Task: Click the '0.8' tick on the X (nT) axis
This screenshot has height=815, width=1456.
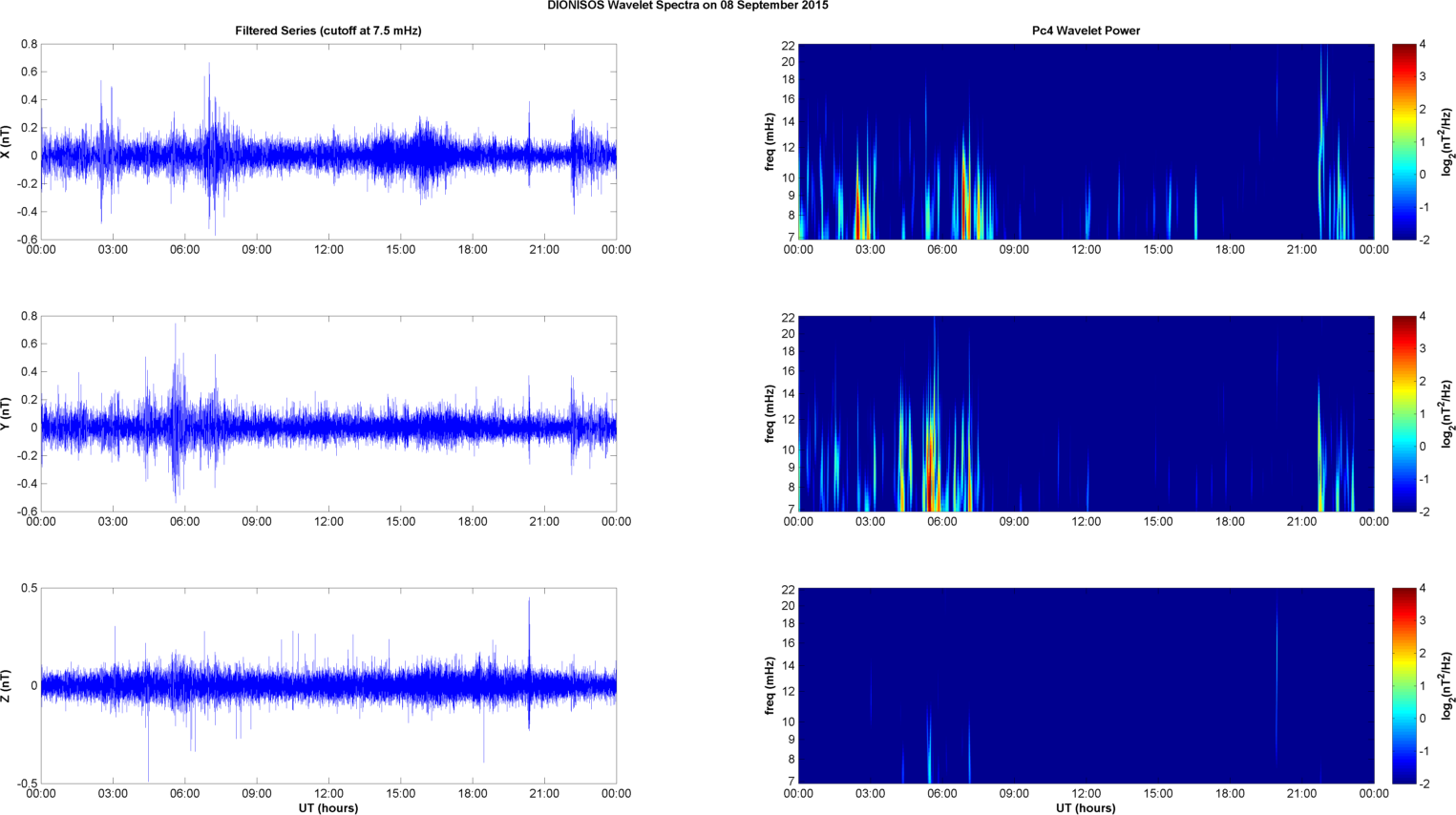Action: coord(29,44)
